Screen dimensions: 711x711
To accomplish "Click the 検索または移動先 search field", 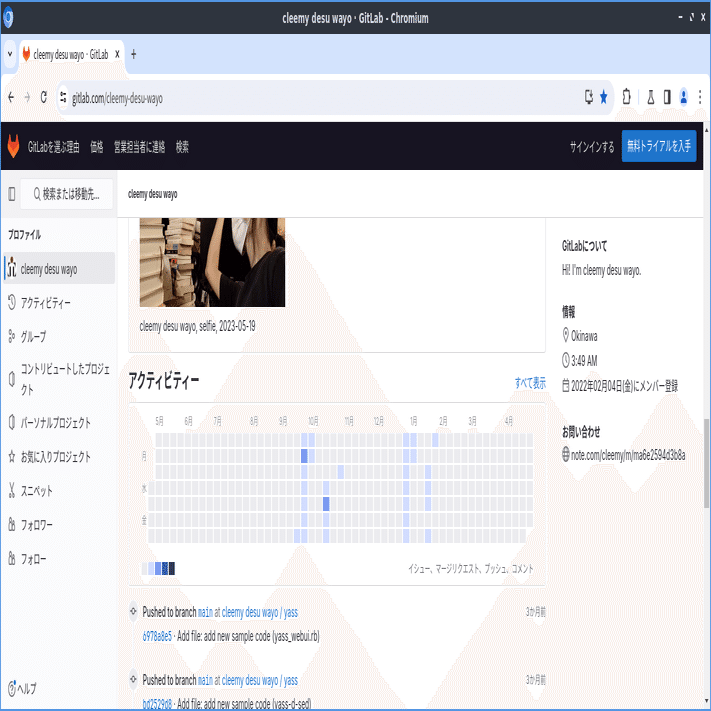I will 67,194.
